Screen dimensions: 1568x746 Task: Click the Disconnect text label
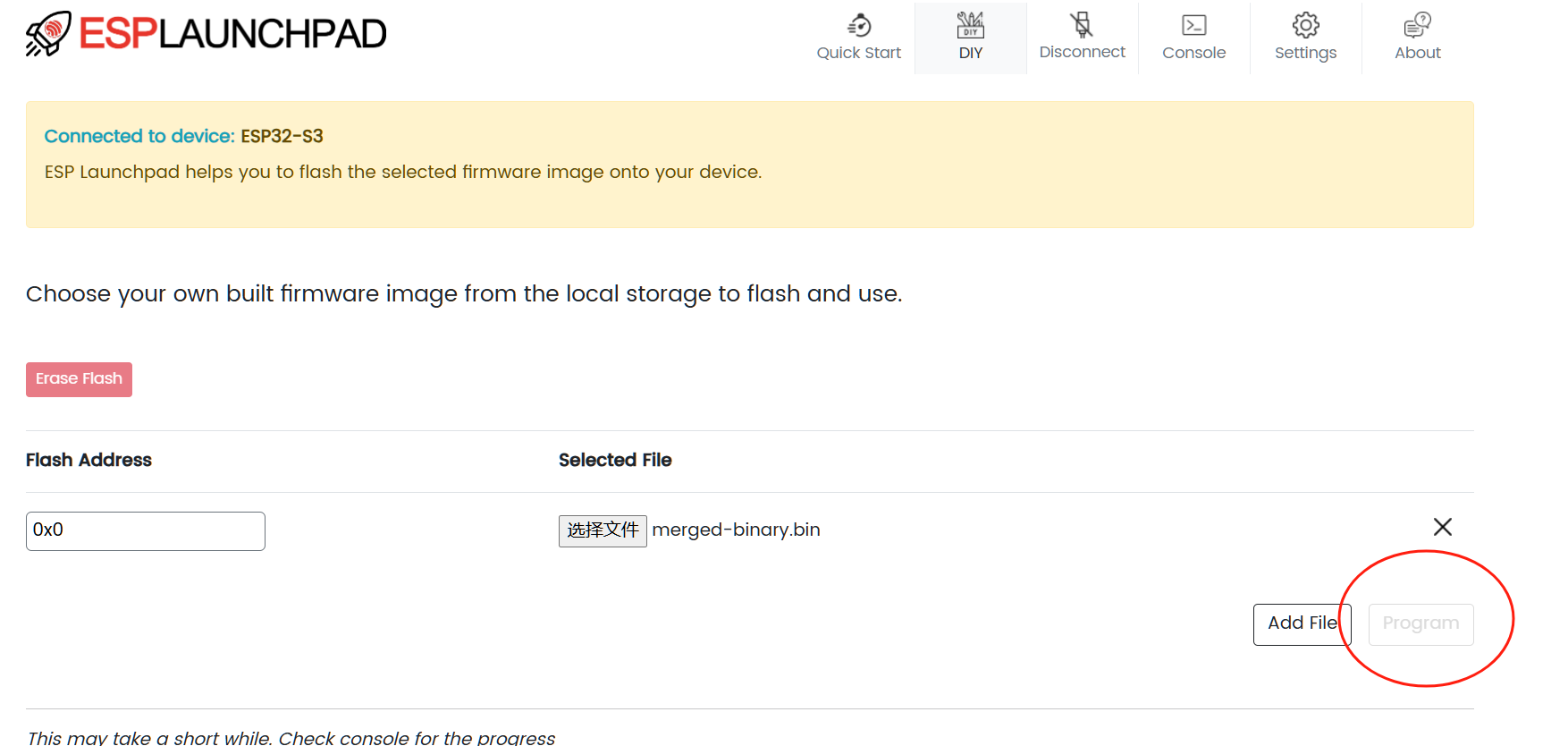click(1082, 52)
